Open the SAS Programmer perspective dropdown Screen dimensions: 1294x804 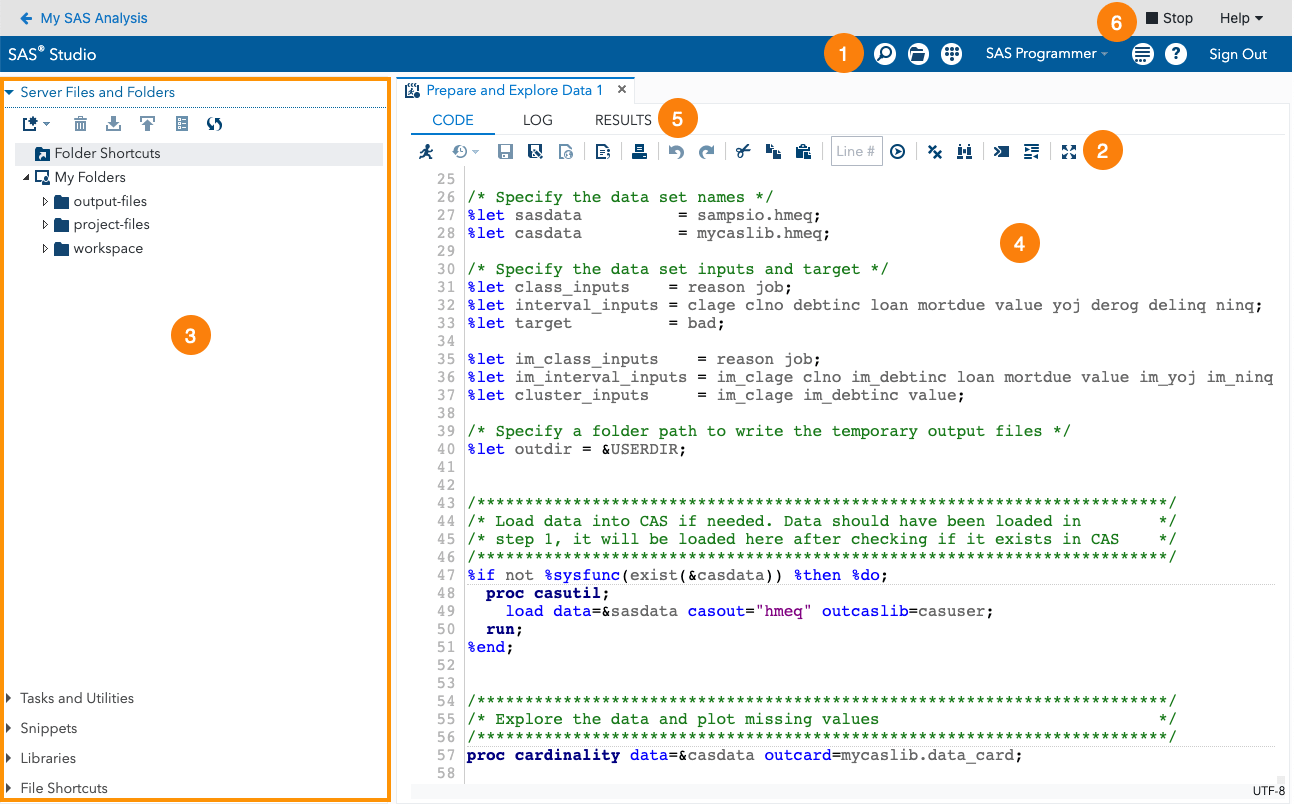(1047, 54)
